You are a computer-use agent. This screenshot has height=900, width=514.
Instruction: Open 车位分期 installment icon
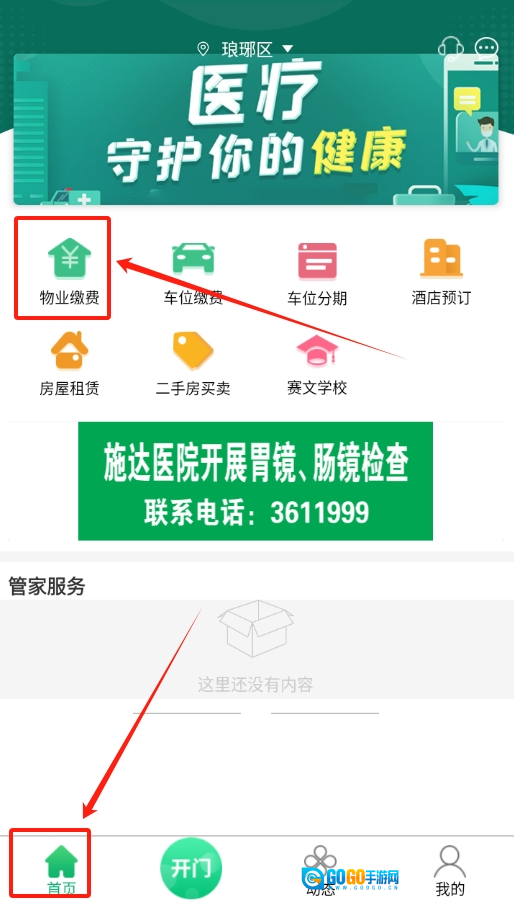[317, 261]
